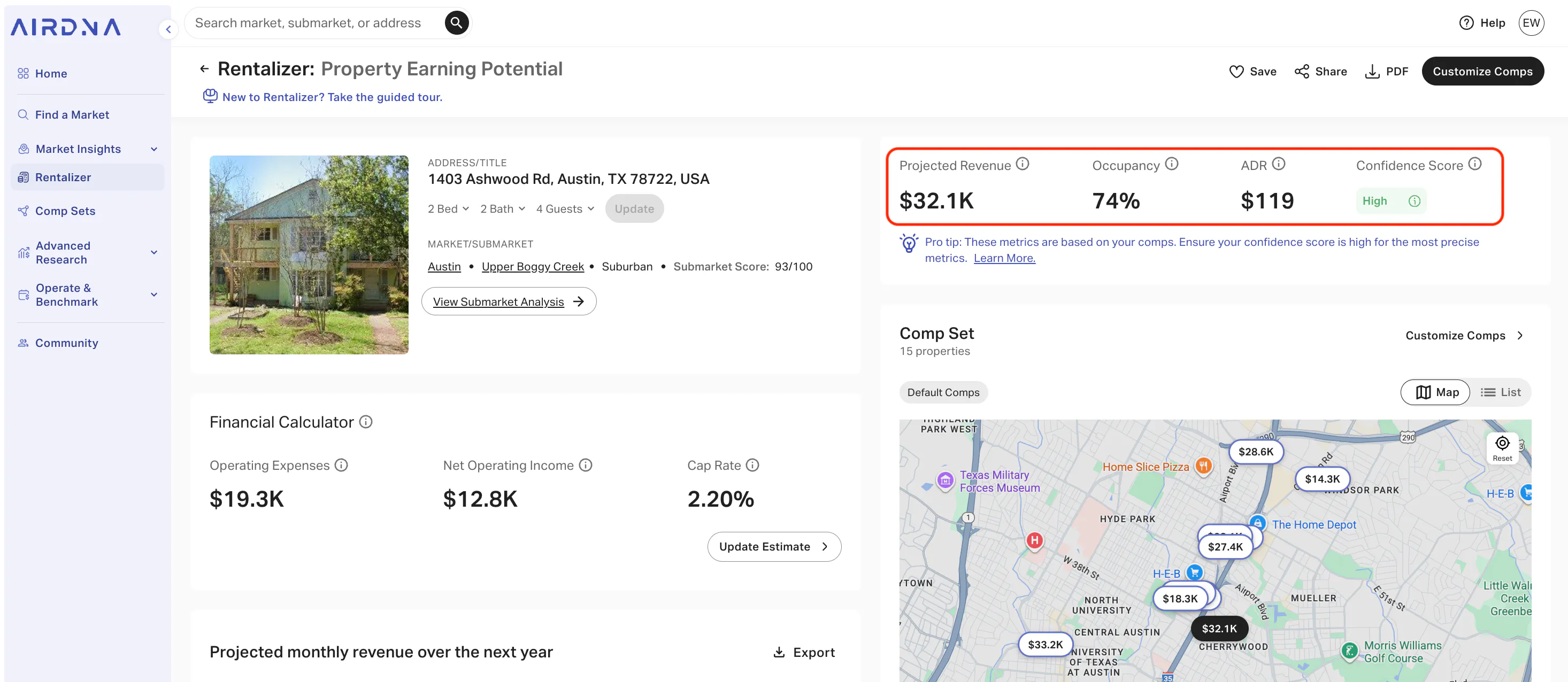This screenshot has width=1568, height=682.
Task: Click the search magnifier button
Action: coord(456,23)
